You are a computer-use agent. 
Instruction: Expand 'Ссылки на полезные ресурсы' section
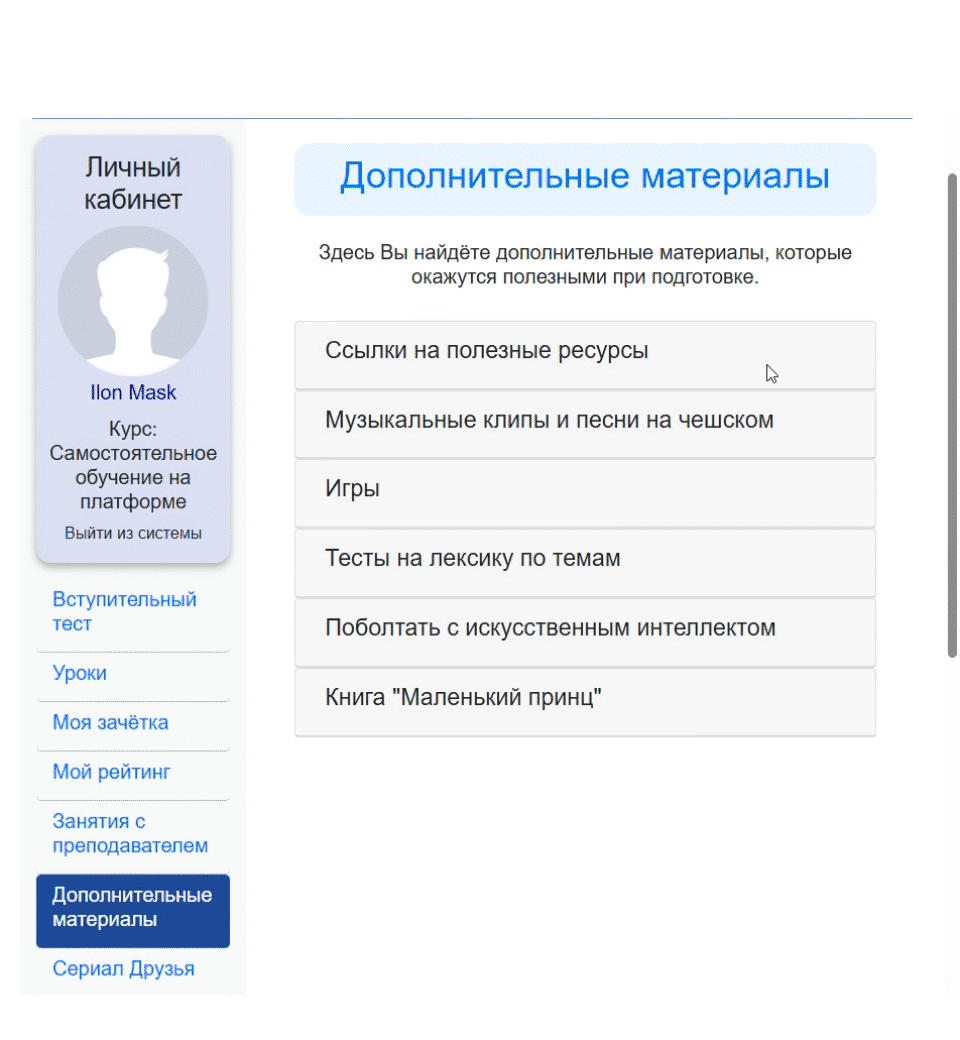click(585, 352)
